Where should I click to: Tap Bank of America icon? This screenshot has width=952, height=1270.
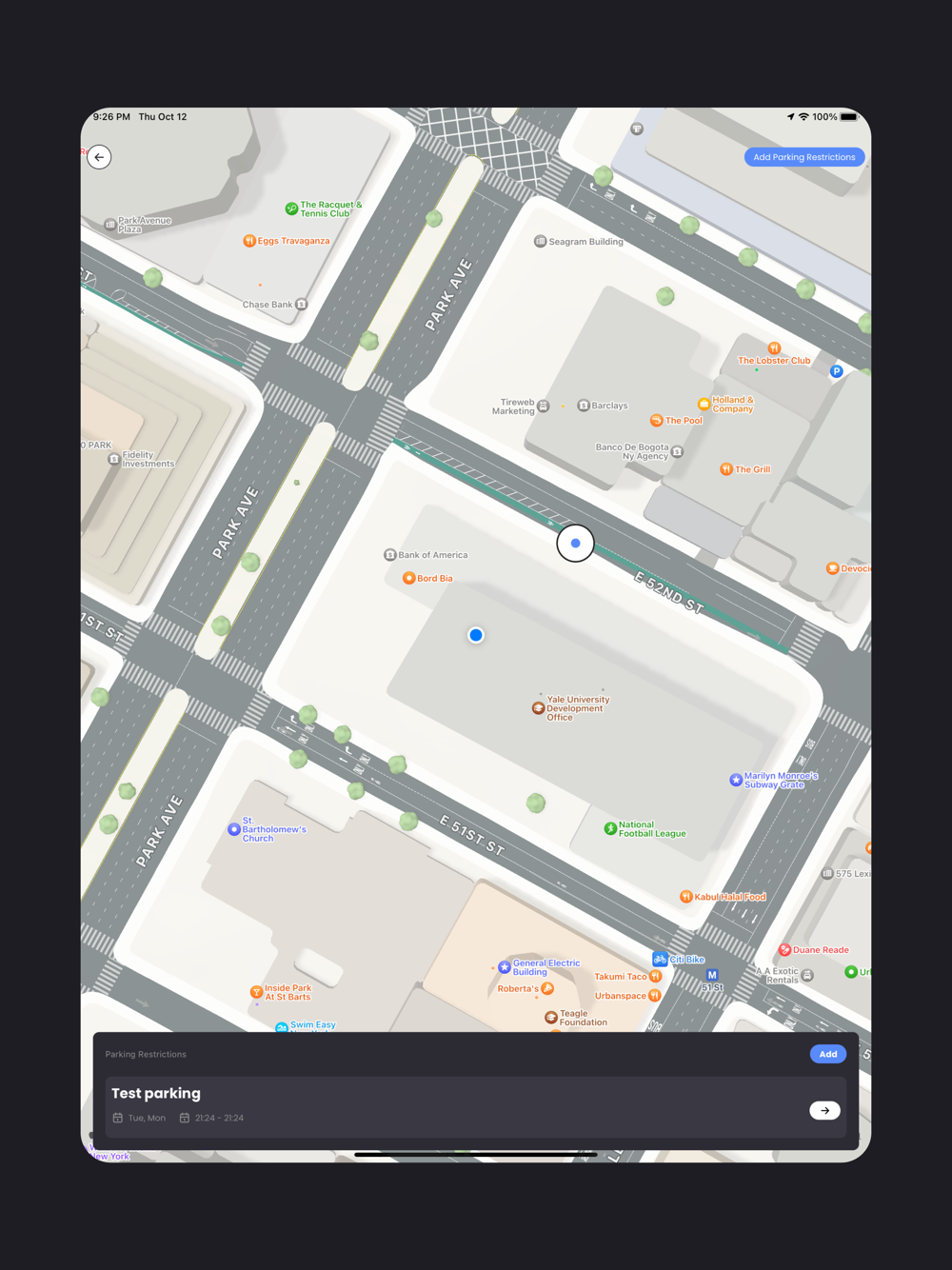[390, 555]
